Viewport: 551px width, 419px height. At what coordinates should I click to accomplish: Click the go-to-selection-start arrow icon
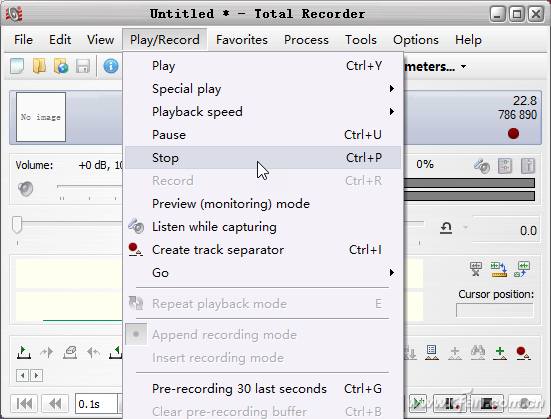47,352
